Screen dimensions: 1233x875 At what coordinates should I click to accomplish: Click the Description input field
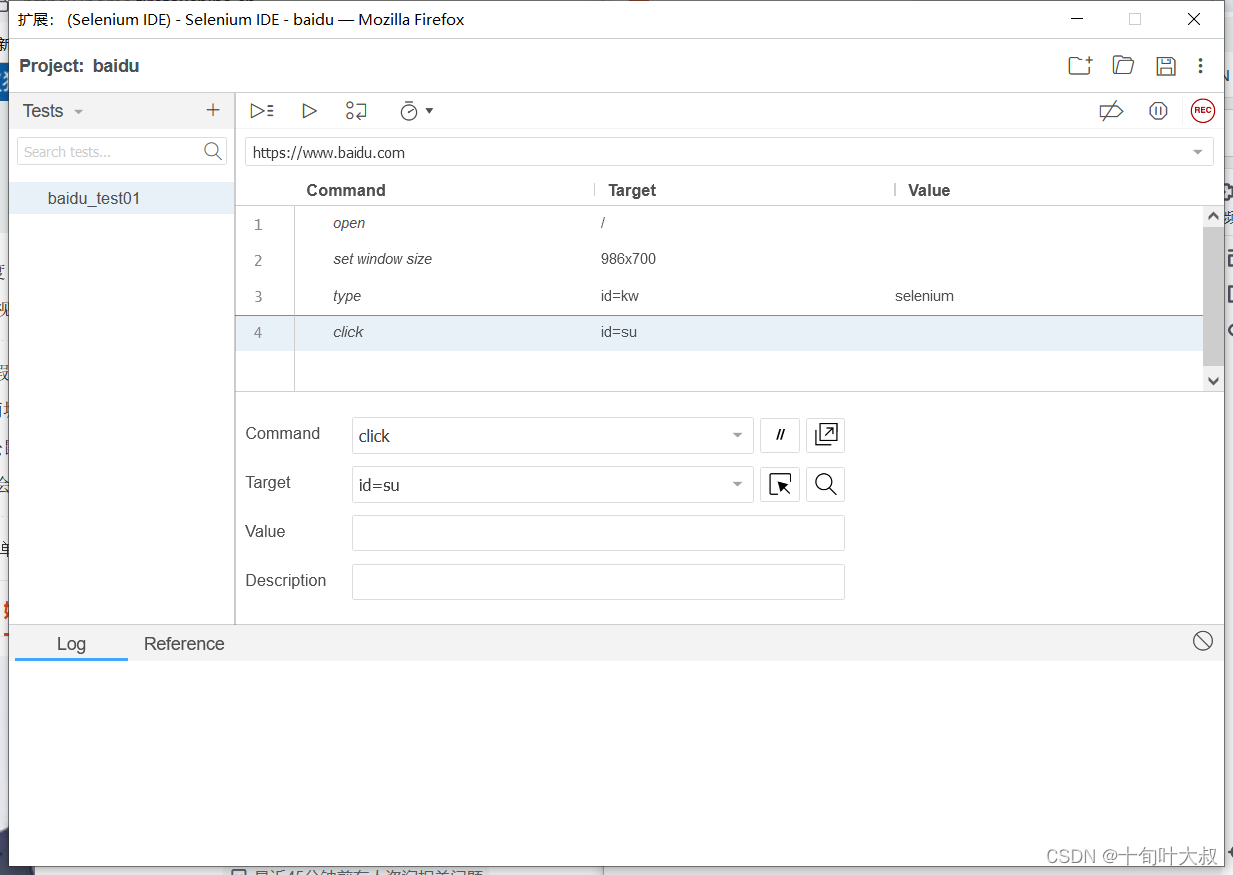[598, 582]
